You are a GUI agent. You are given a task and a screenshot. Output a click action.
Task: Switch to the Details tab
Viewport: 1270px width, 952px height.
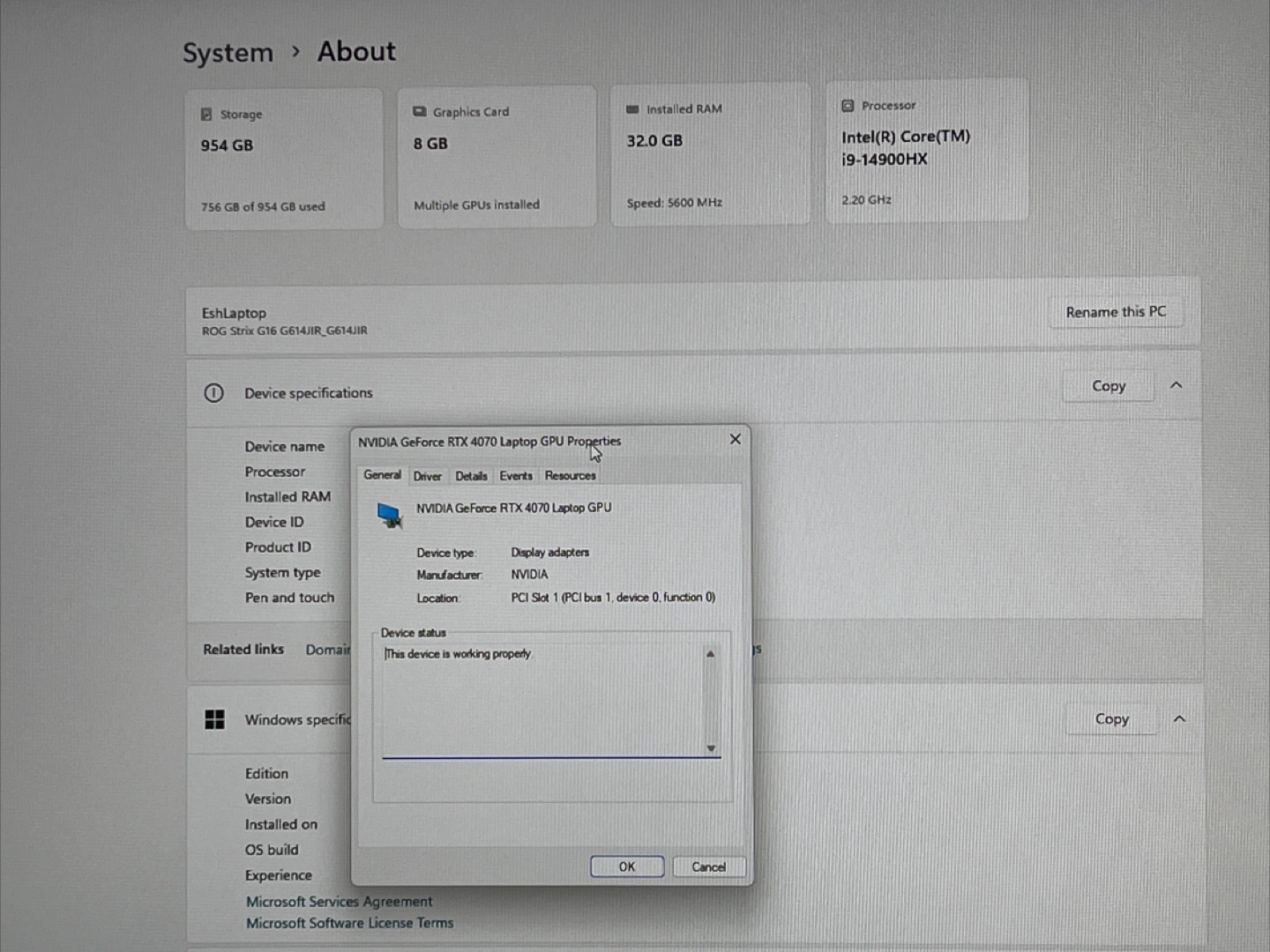pos(471,476)
